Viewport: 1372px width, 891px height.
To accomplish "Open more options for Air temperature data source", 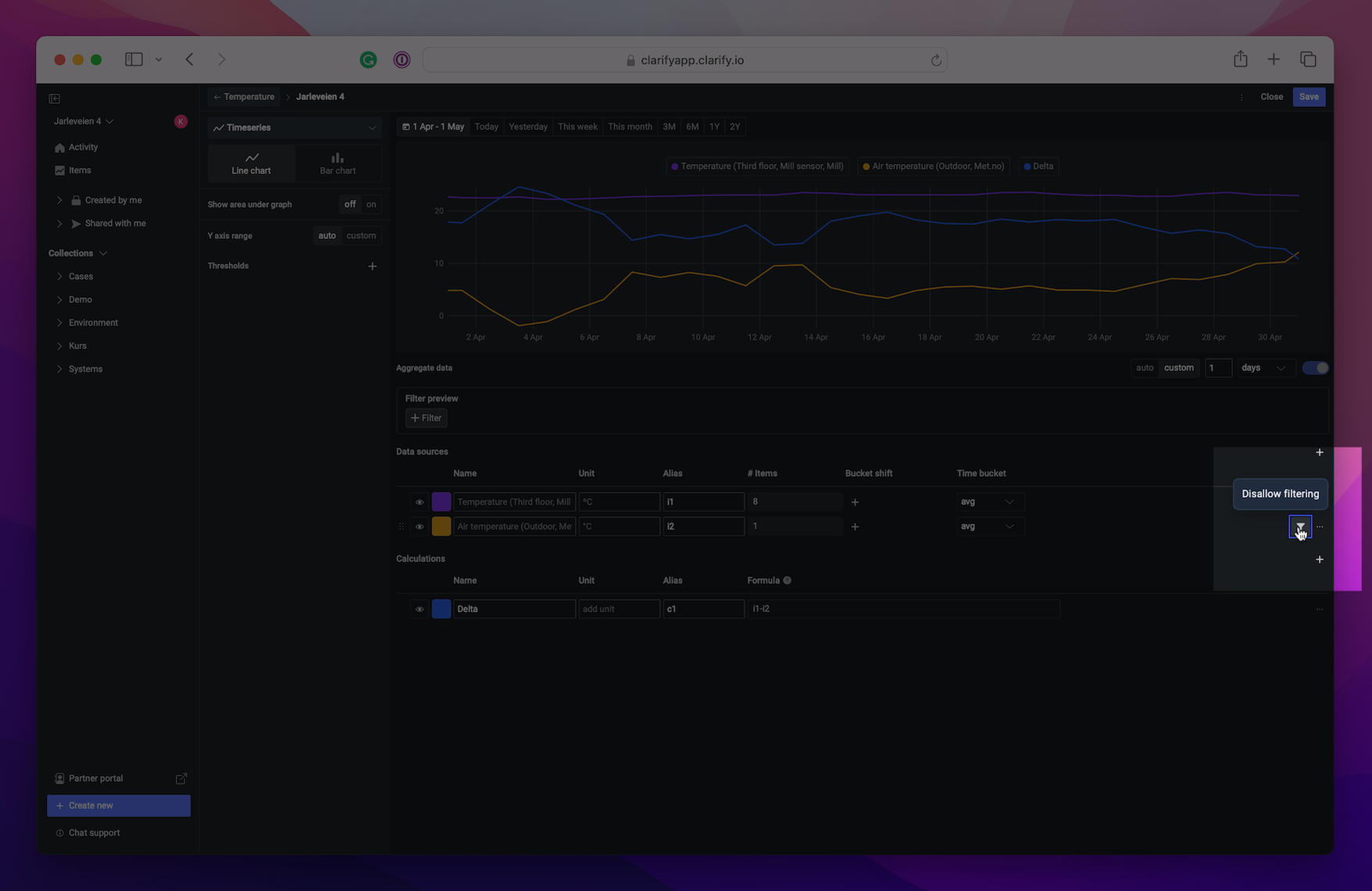I will [1320, 527].
